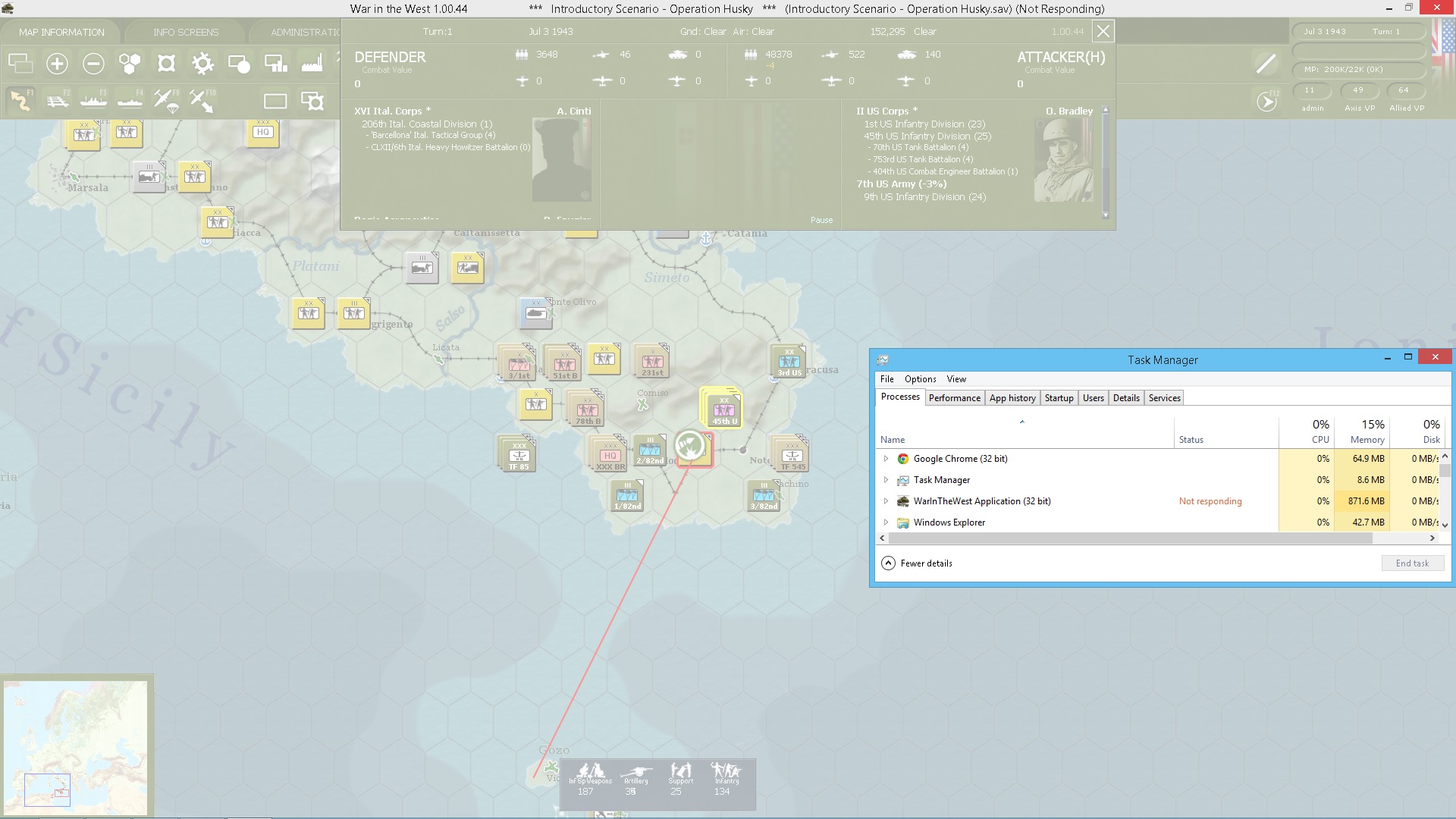Switch to Performance tab in Task Manager
The width and height of the screenshot is (1456, 819).
(955, 398)
